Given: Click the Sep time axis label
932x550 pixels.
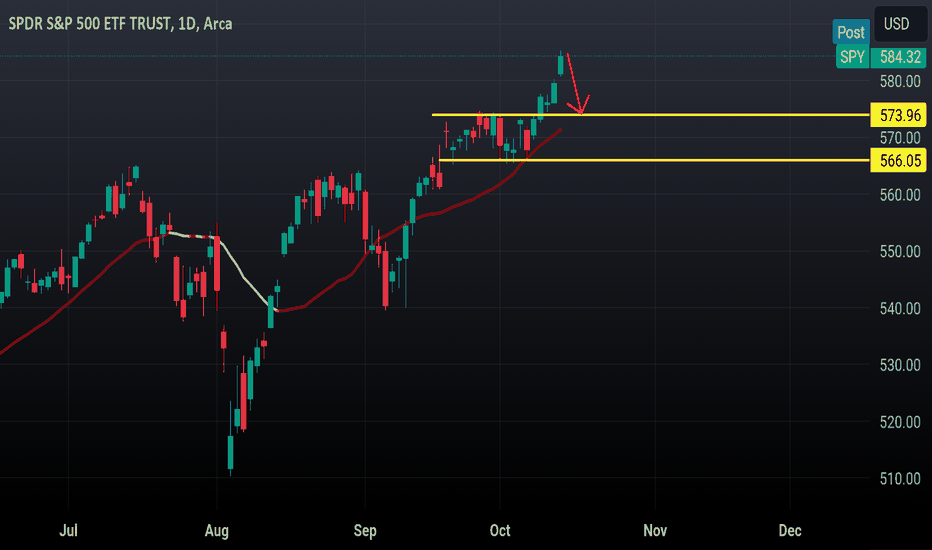Looking at the screenshot, I should point(365,530).
